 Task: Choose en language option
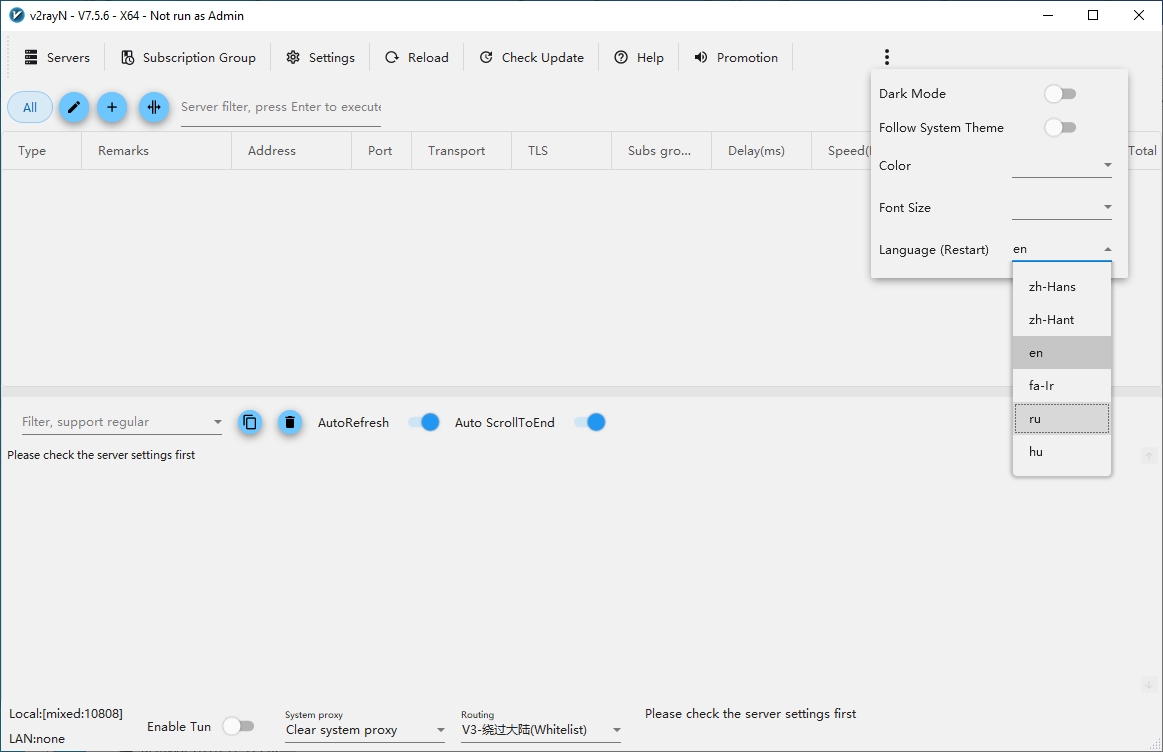point(1062,353)
